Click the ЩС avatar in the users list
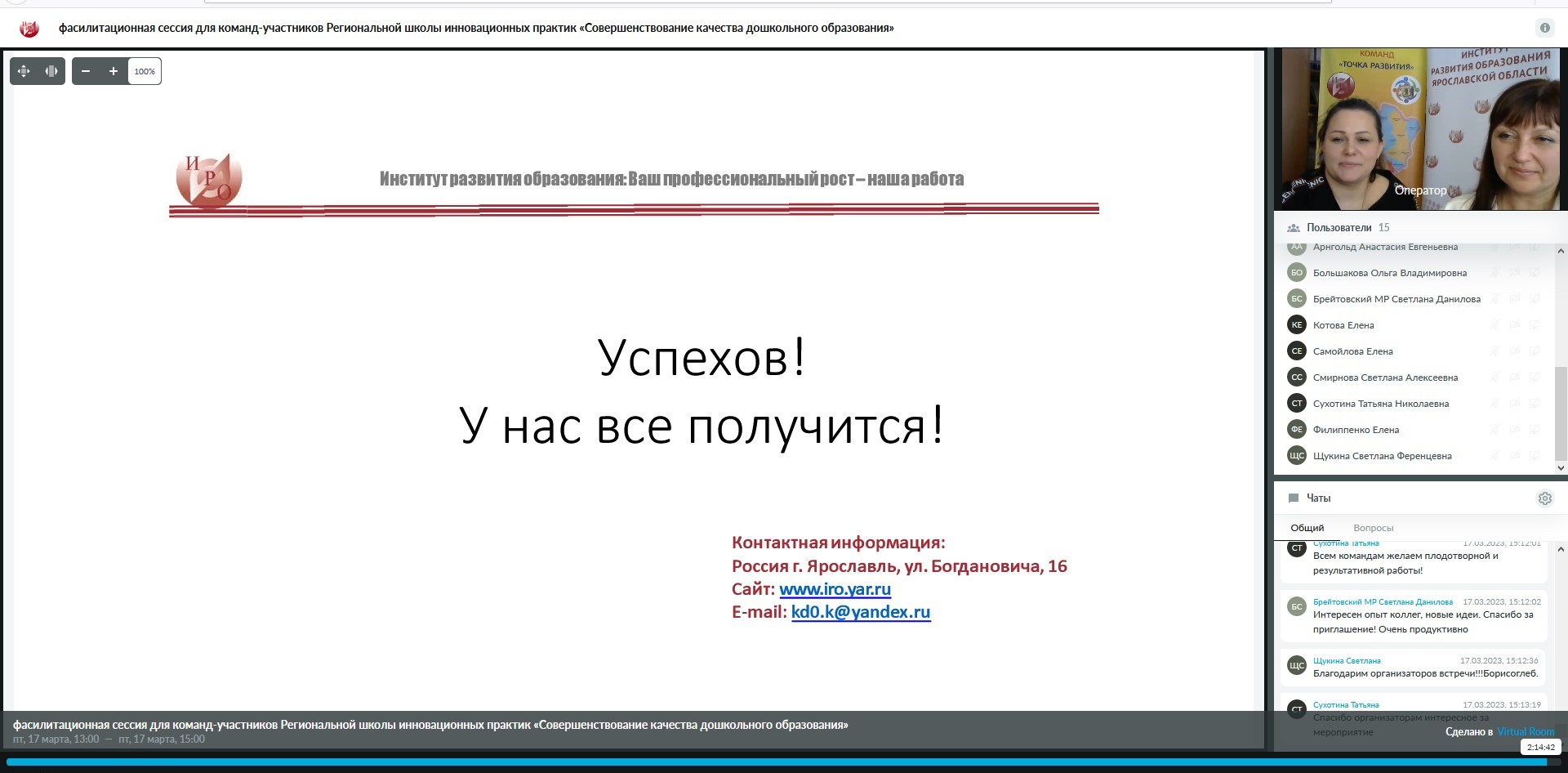Viewport: 1568px width, 773px height. click(x=1297, y=455)
